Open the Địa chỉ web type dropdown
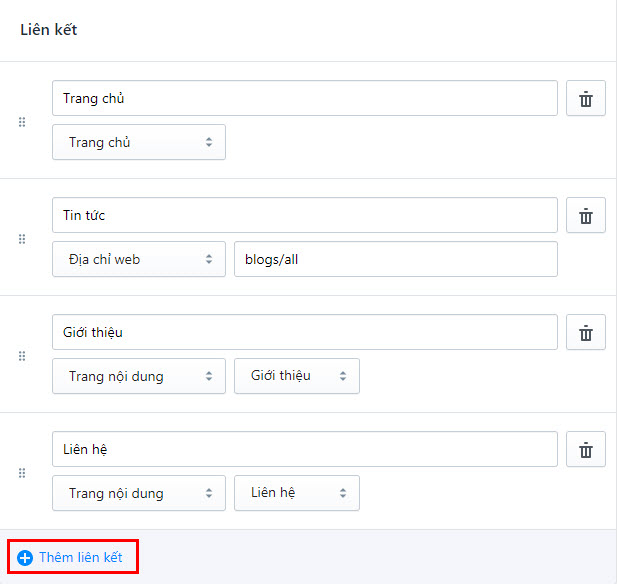The image size is (617, 584). click(x=139, y=259)
